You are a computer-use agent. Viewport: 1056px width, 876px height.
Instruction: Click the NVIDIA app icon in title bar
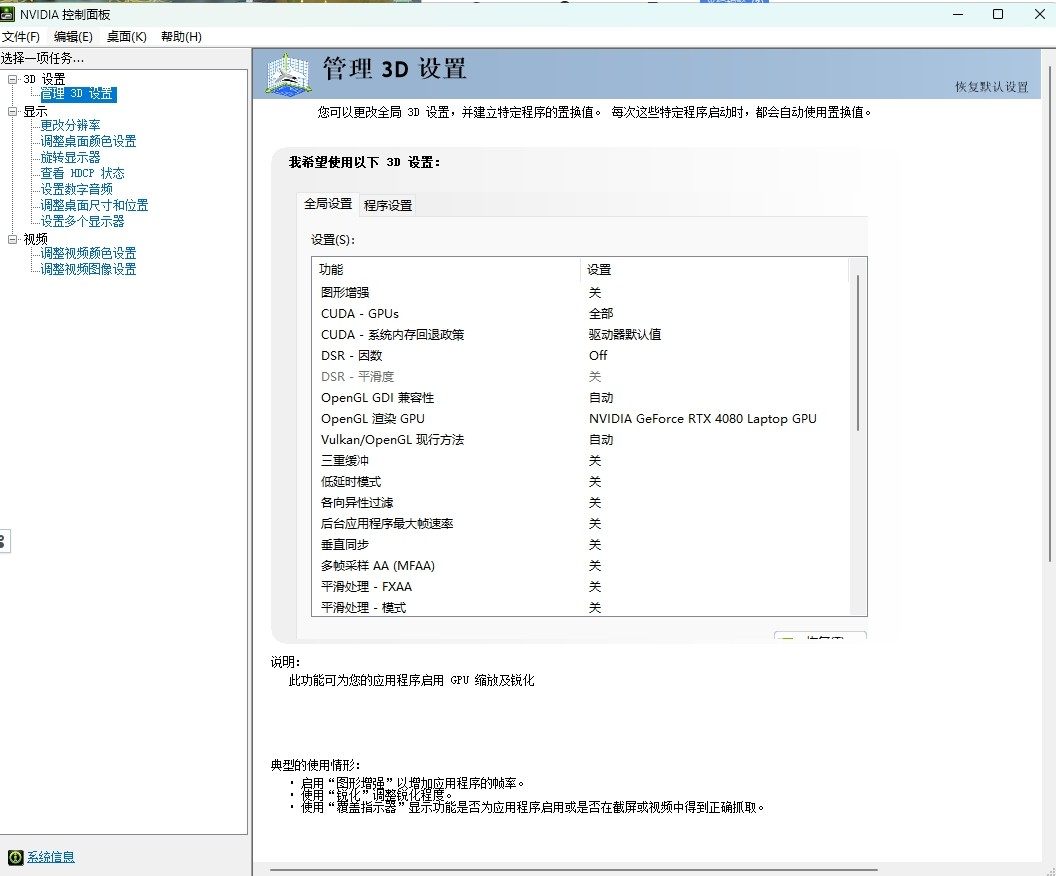pos(7,14)
